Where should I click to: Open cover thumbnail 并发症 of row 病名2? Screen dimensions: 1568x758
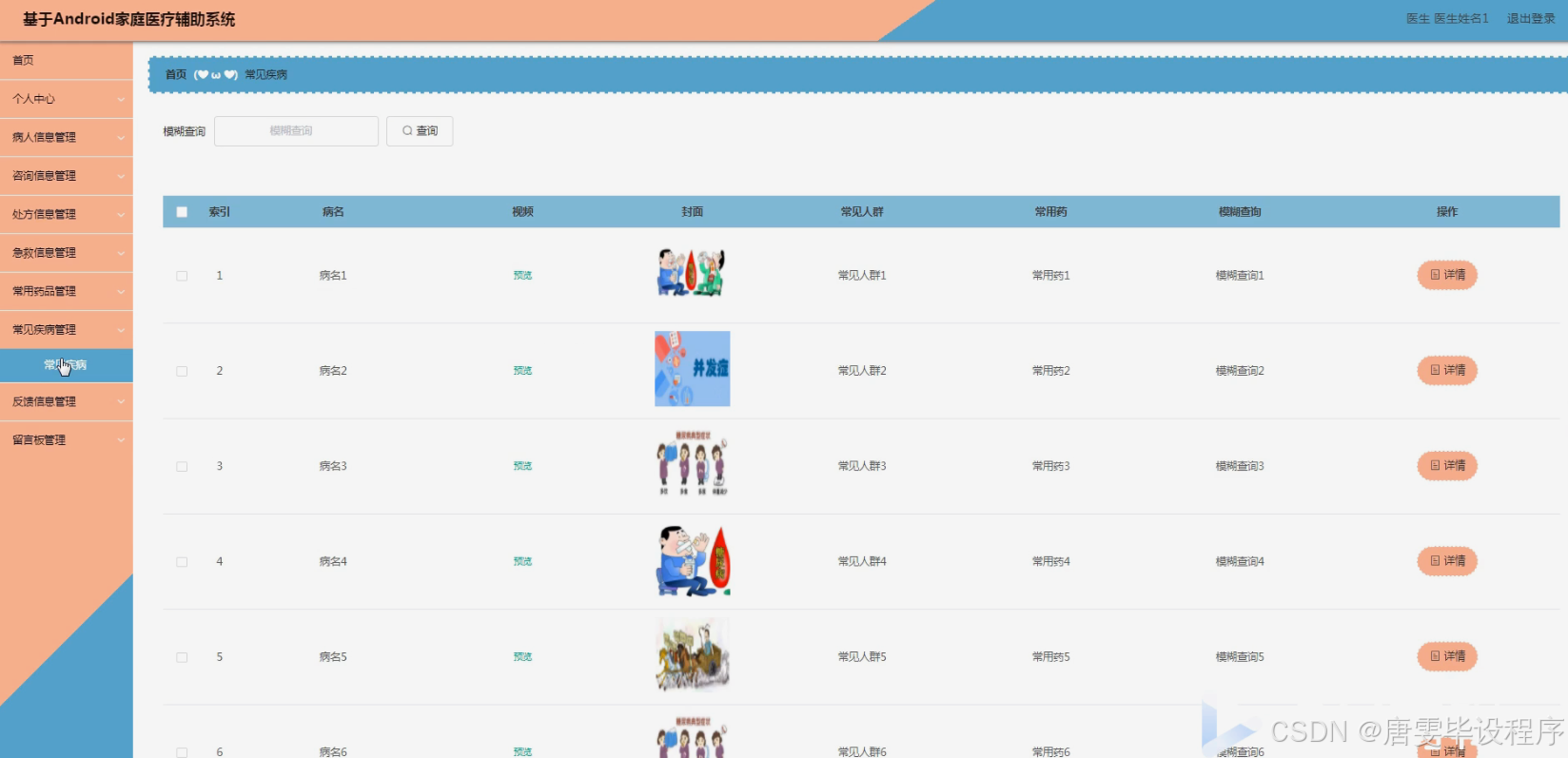tap(692, 369)
